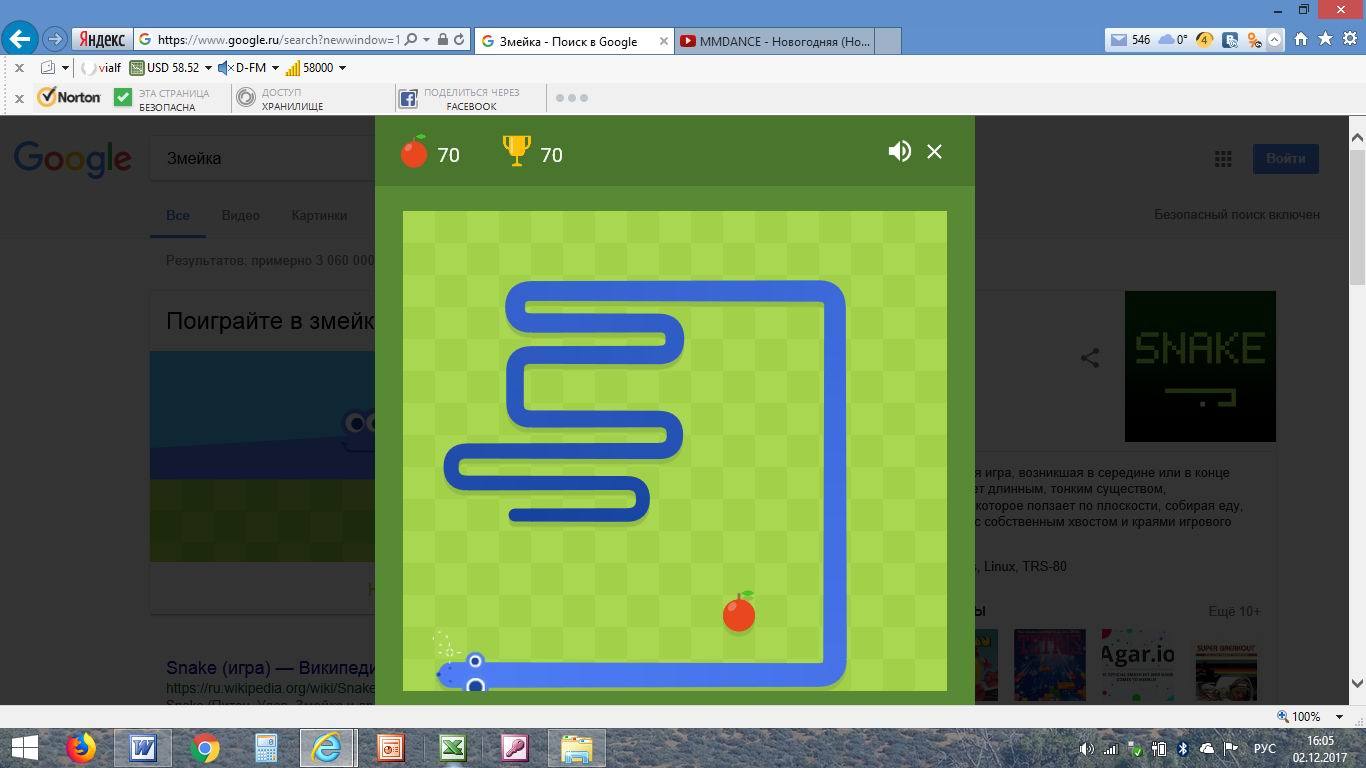Viewport: 1366px width, 768px height.
Task: Open the Snake (игра) — Википедия result
Action: coord(270,668)
